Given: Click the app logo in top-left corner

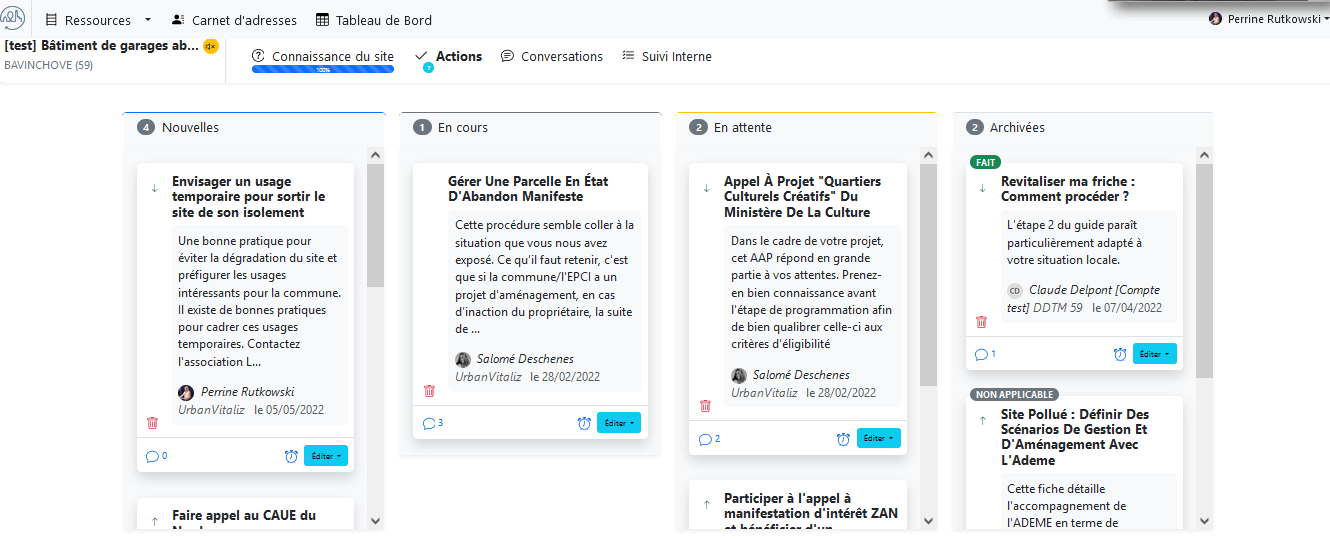Looking at the screenshot, I should (x=15, y=19).
